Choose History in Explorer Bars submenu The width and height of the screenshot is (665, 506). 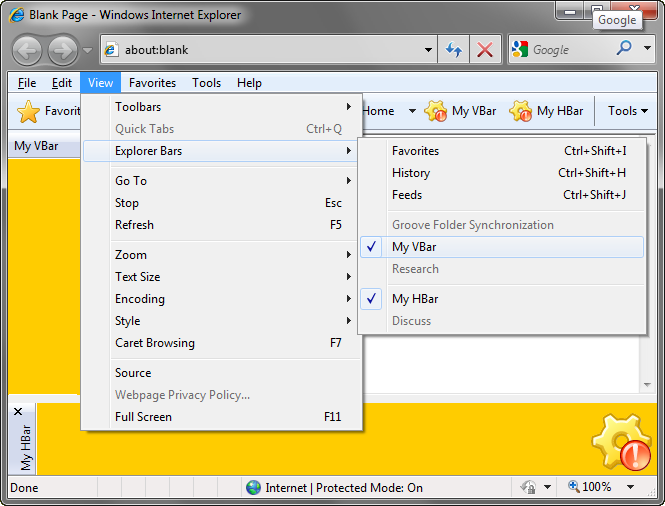pos(411,173)
